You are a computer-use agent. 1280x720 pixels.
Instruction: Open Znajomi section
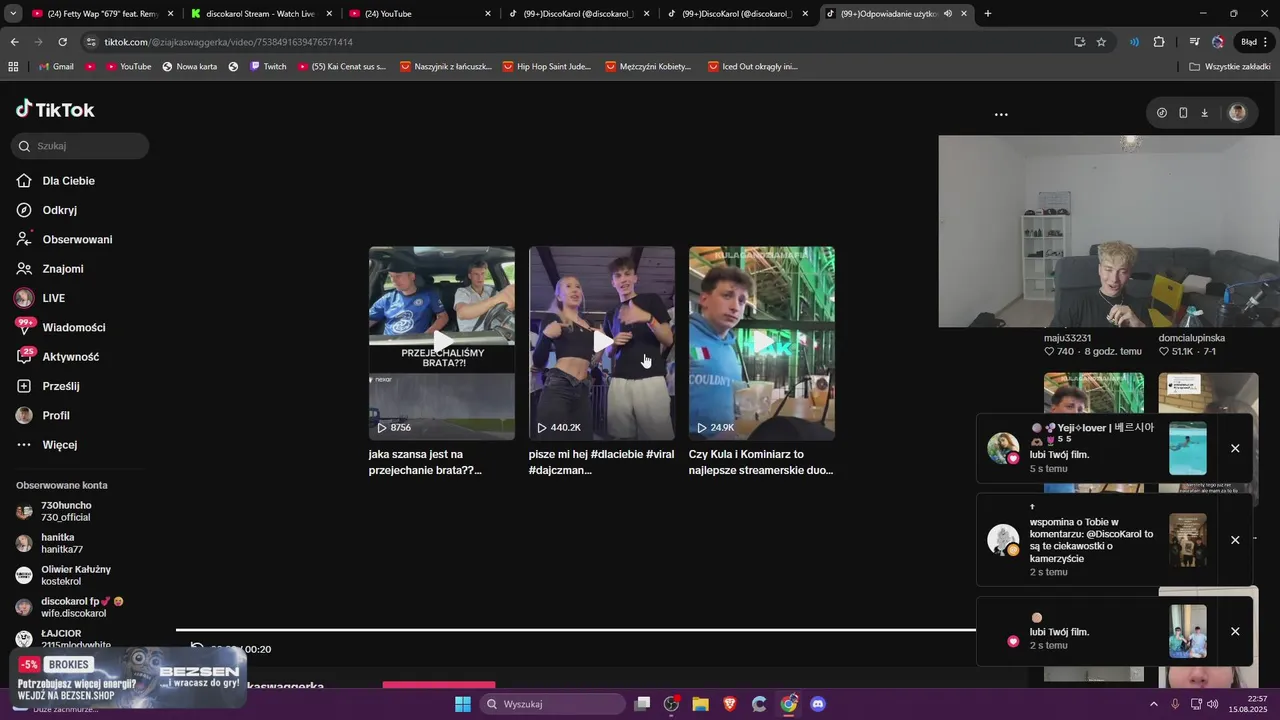point(63,269)
